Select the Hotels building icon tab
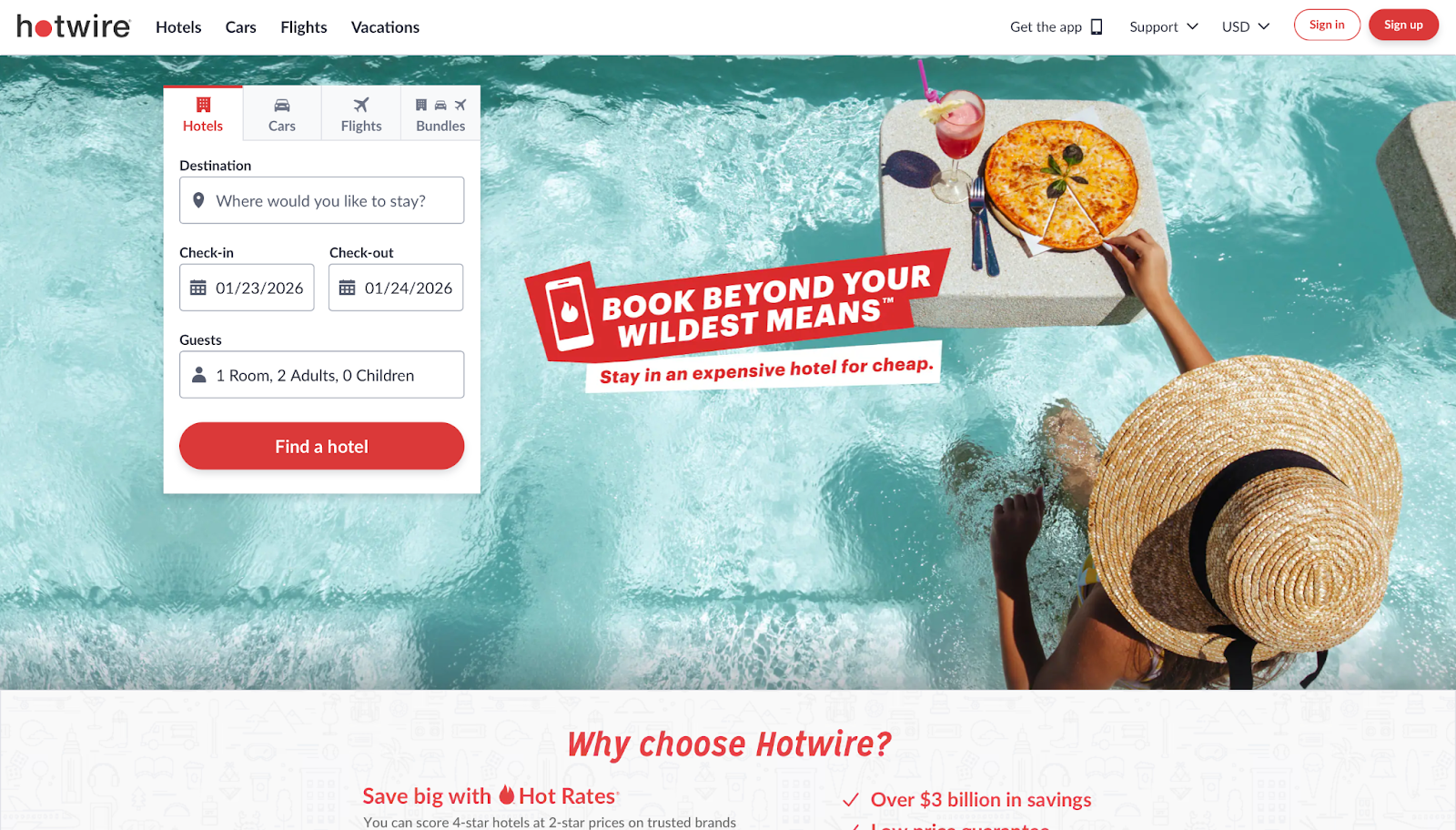1456x830 pixels. 203,114
